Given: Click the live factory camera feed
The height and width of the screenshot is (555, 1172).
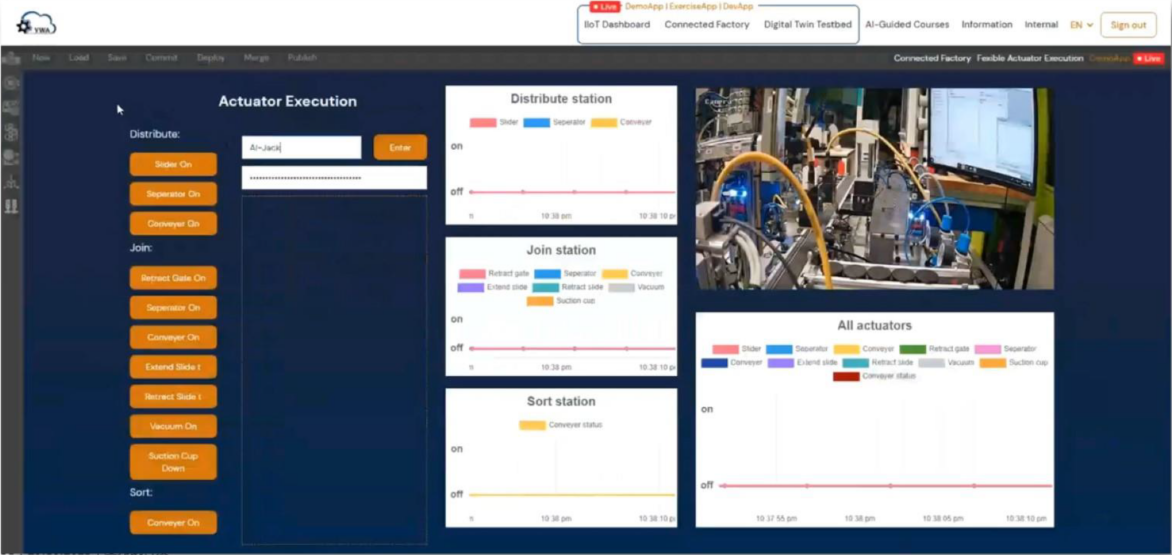Looking at the screenshot, I should pyautogui.click(x=874, y=189).
